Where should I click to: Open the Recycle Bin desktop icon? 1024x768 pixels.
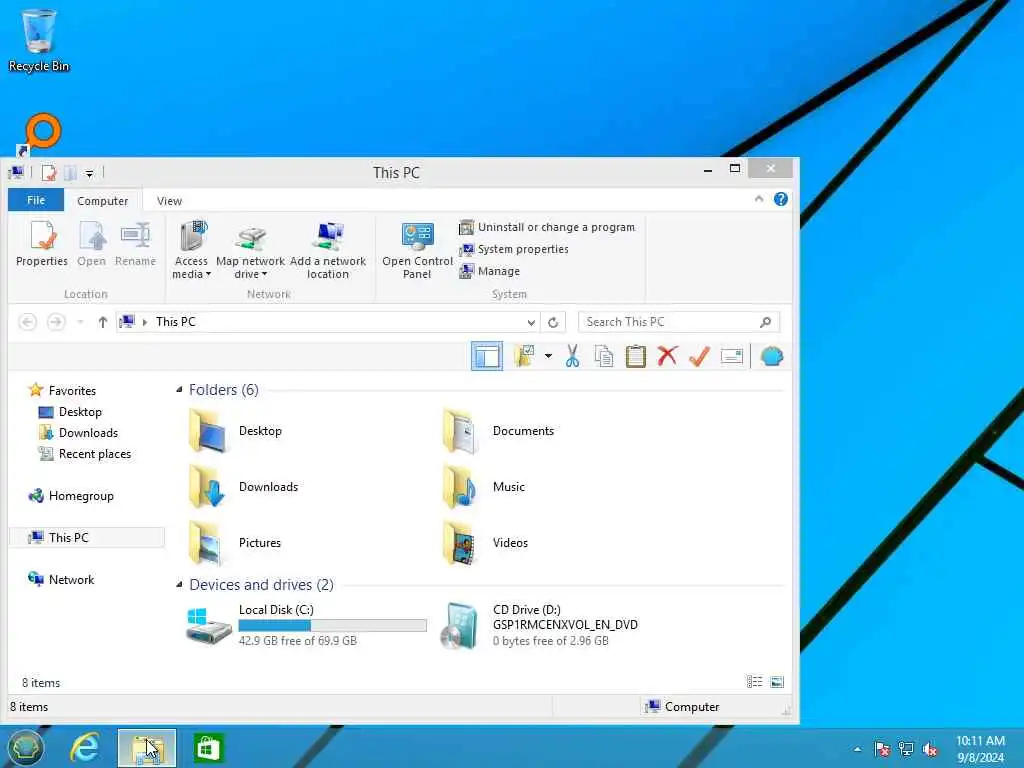coord(39,40)
